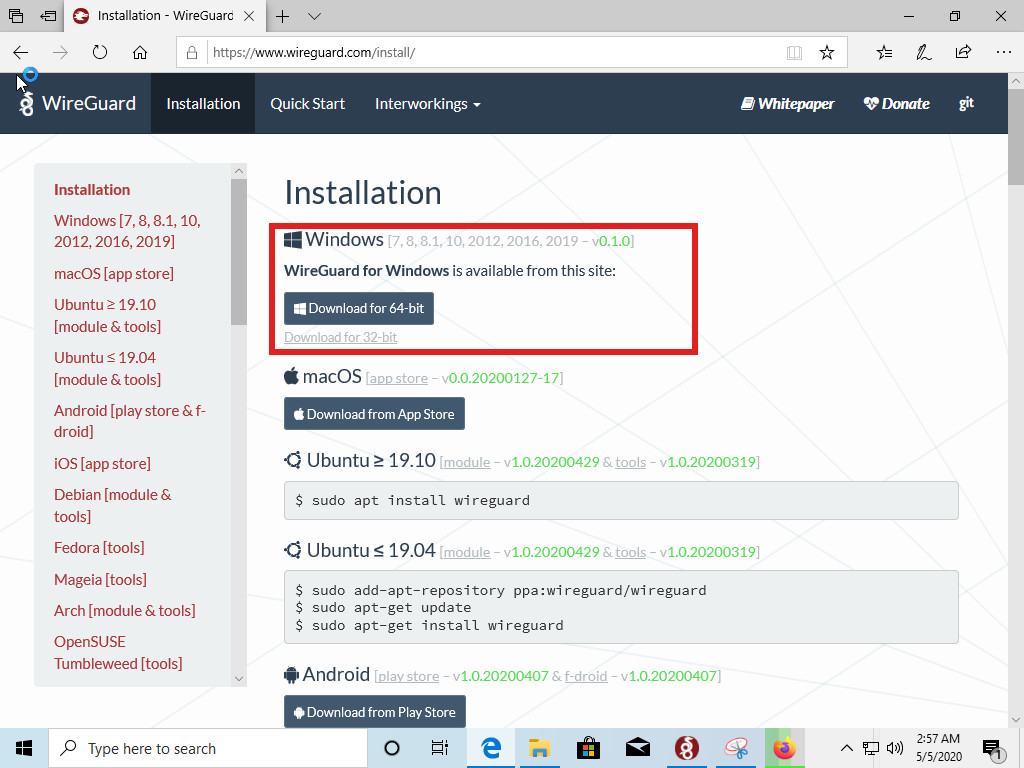Open the Quick Start nav item

tap(307, 103)
